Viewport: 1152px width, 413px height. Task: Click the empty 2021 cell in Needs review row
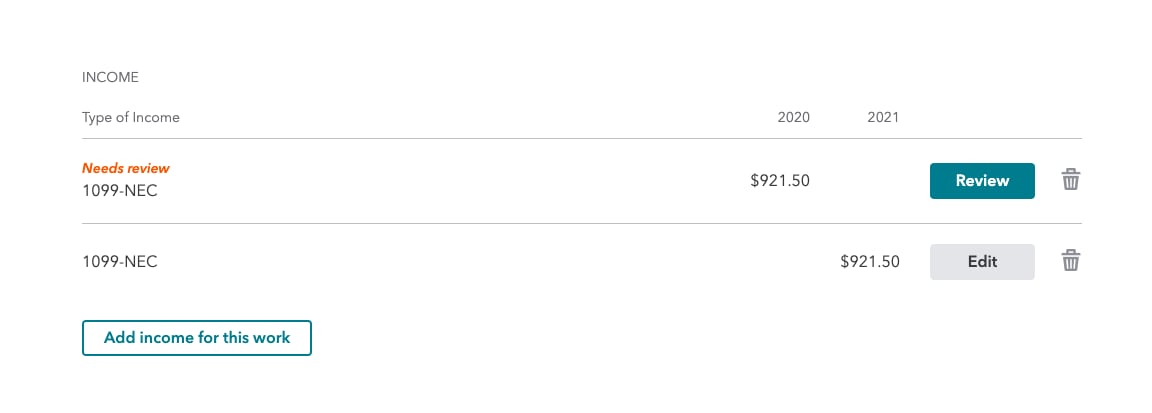click(x=870, y=181)
